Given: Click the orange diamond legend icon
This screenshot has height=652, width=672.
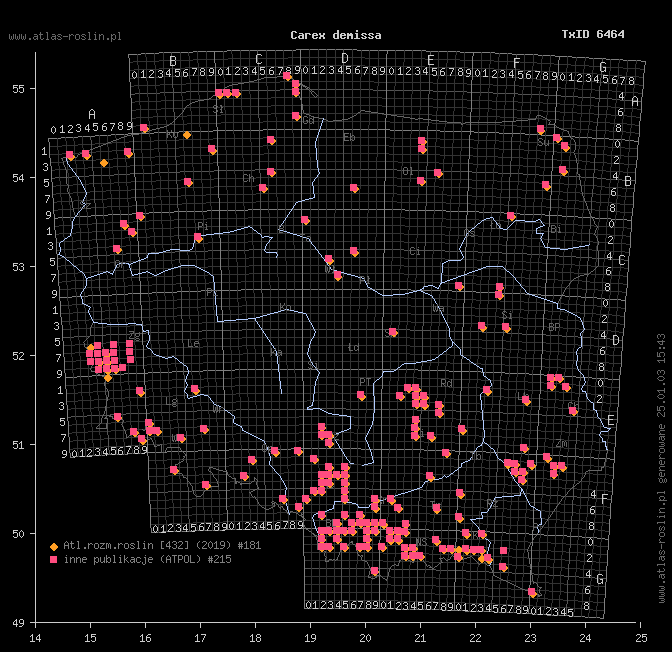Looking at the screenshot, I should coord(54,547).
